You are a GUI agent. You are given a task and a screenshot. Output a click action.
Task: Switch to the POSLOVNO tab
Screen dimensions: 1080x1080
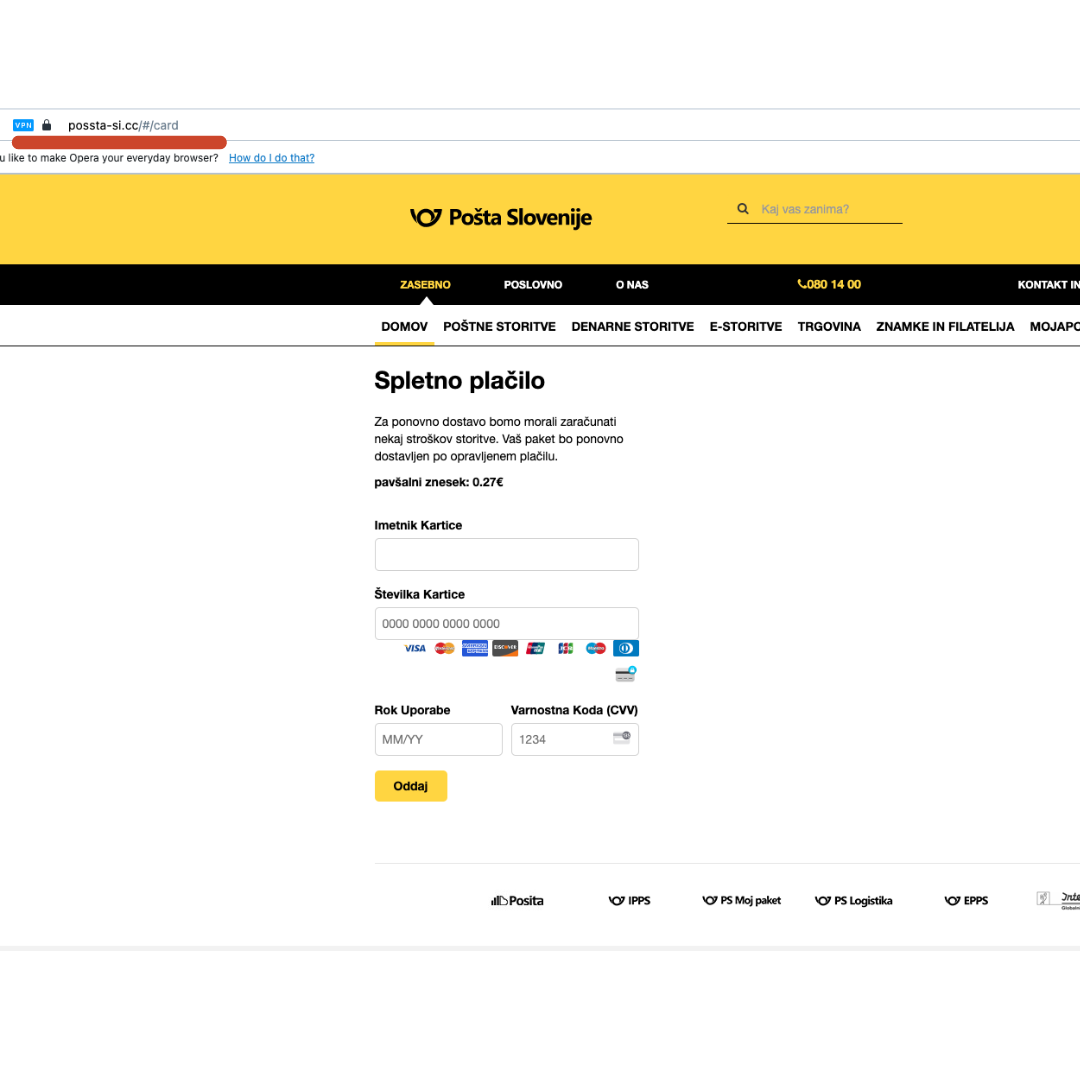tap(532, 284)
